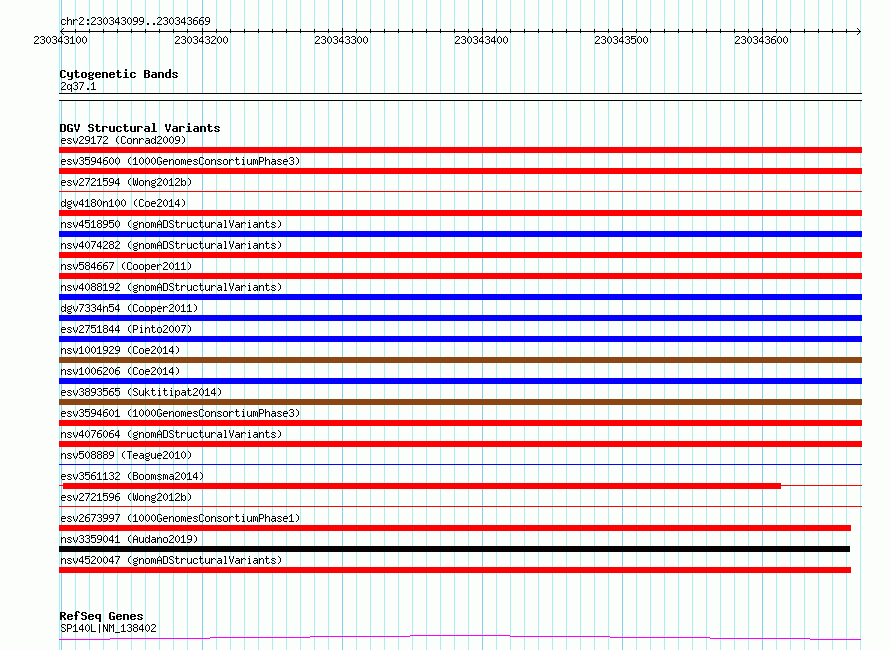Viewport: 890px width, 650px height.
Task: Click red bar under esv3594600 label
Action: 460,171
